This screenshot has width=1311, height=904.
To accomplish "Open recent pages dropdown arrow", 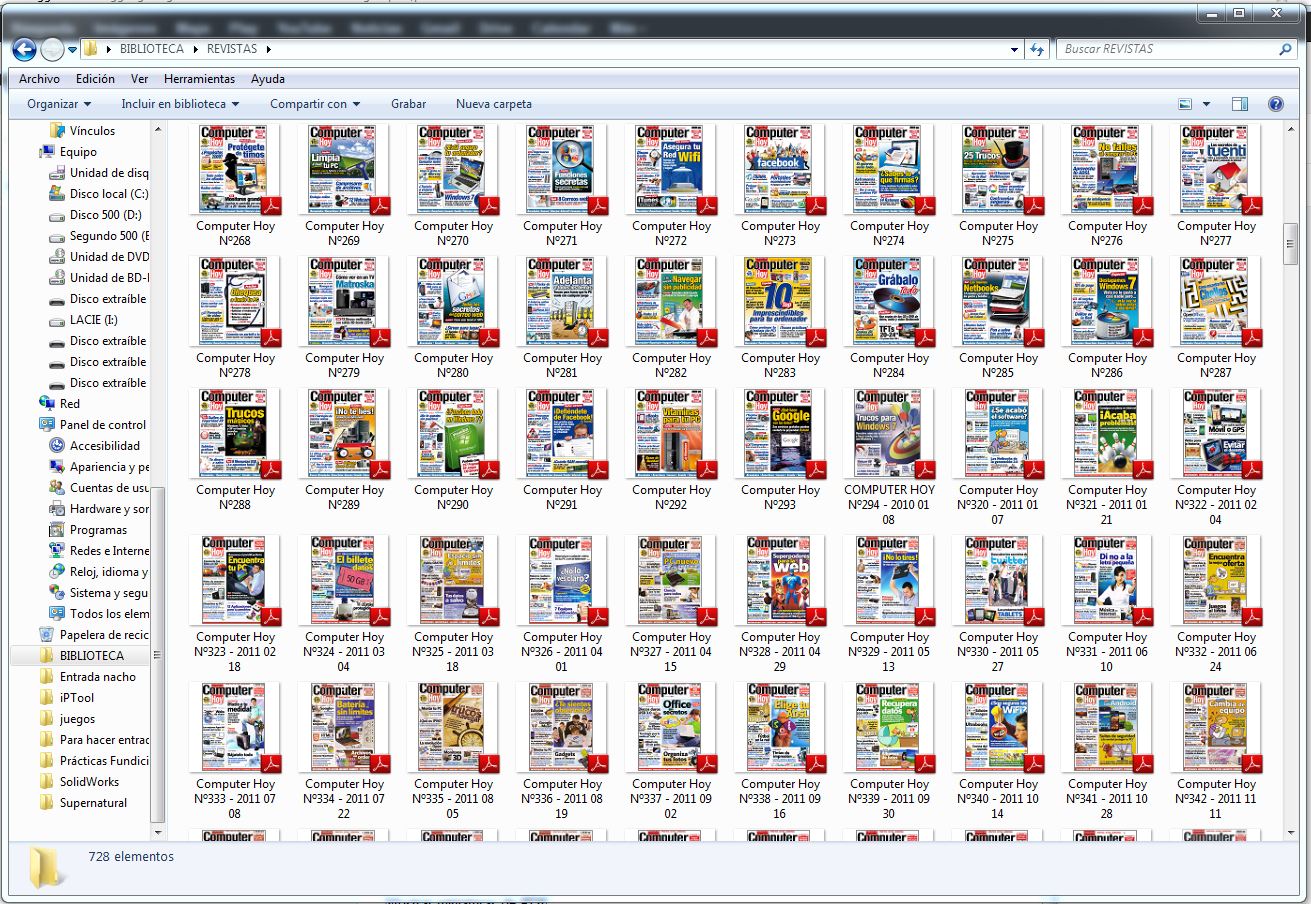I will coord(72,49).
